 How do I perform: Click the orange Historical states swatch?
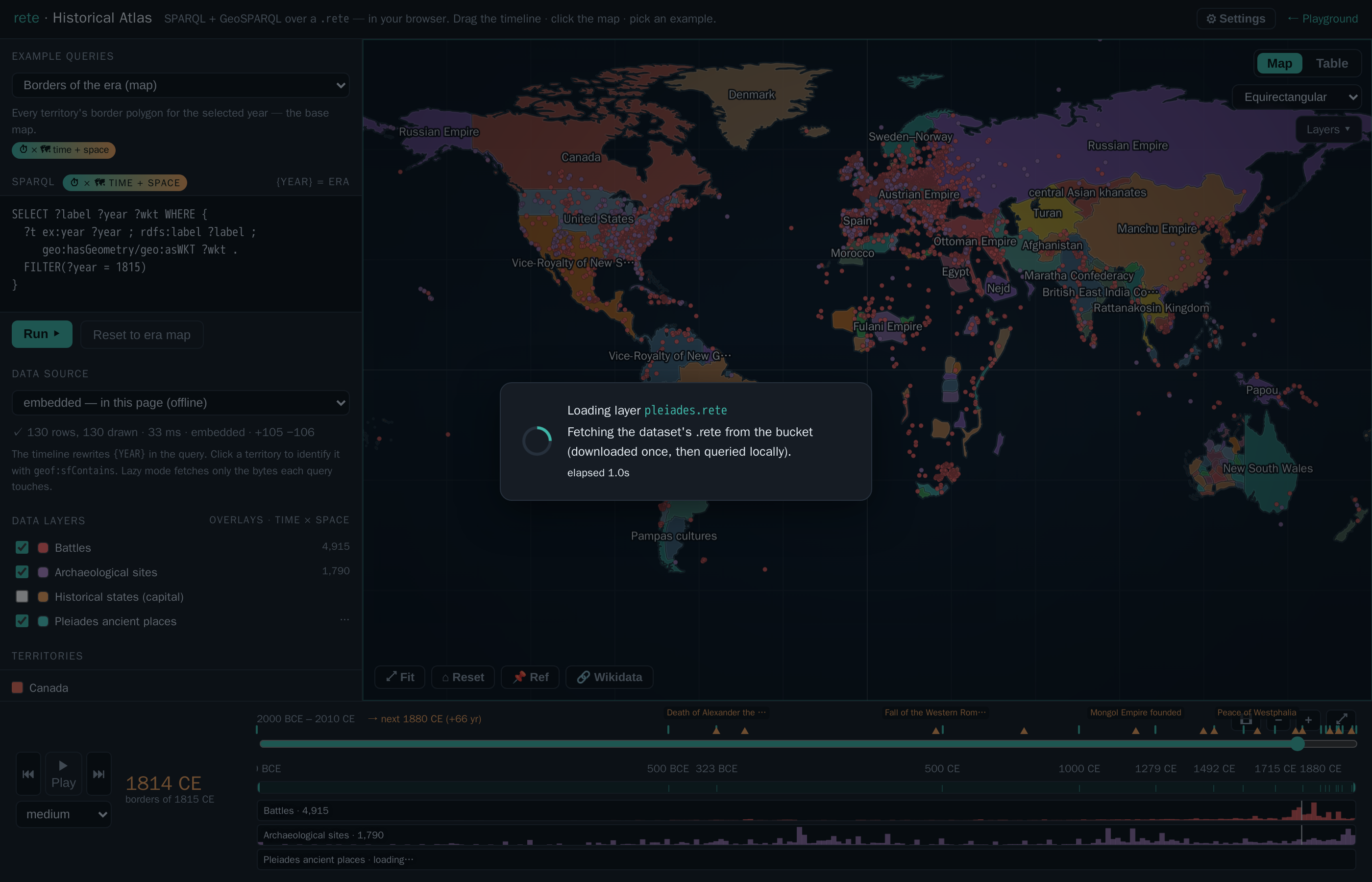pyautogui.click(x=43, y=596)
